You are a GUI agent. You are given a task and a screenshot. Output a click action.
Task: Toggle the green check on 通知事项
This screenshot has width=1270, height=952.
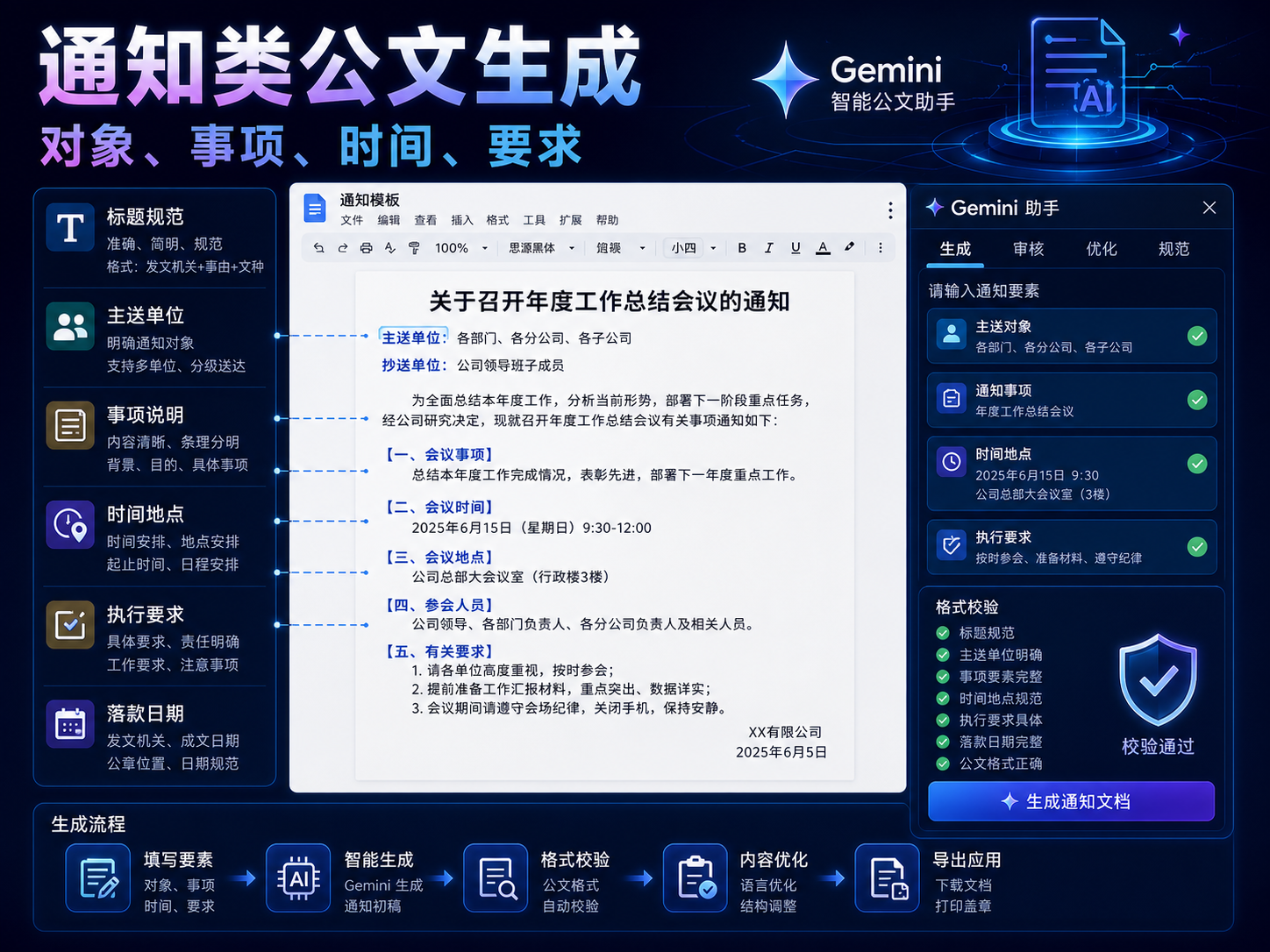(1197, 400)
